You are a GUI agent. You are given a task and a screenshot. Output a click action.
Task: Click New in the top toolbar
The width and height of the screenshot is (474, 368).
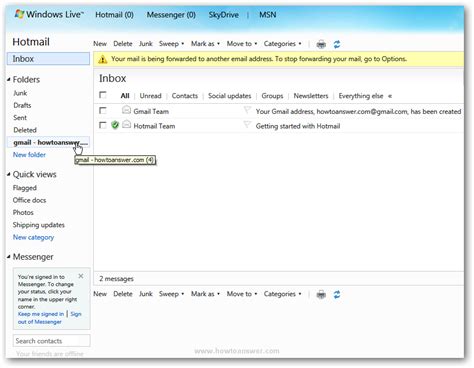100,44
